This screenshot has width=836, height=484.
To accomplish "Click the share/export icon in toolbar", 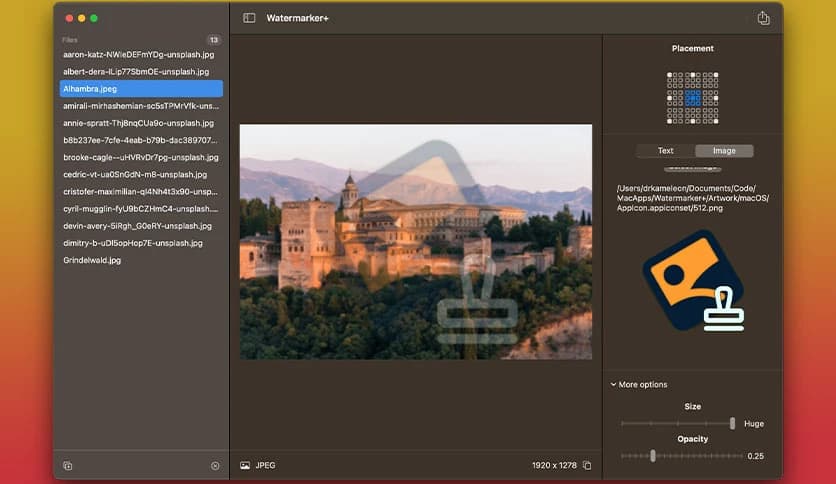I will click(763, 18).
